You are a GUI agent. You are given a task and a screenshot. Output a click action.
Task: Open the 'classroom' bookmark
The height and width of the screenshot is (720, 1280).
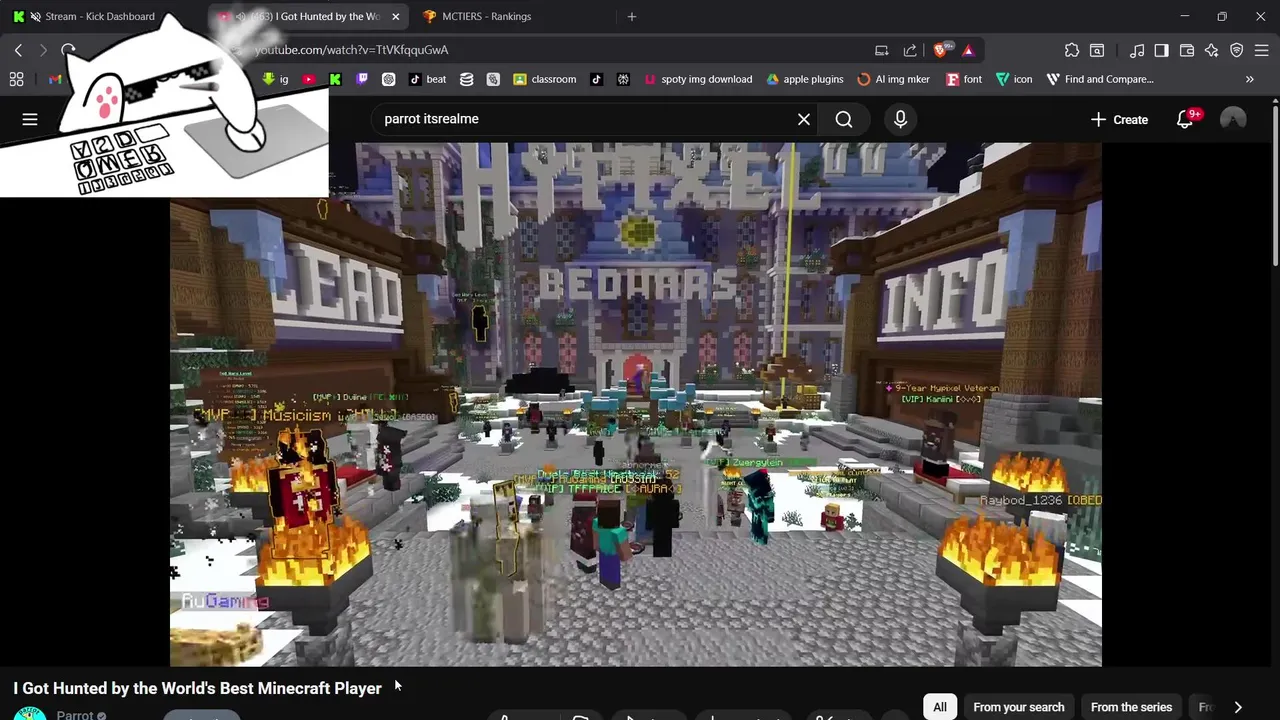click(545, 79)
